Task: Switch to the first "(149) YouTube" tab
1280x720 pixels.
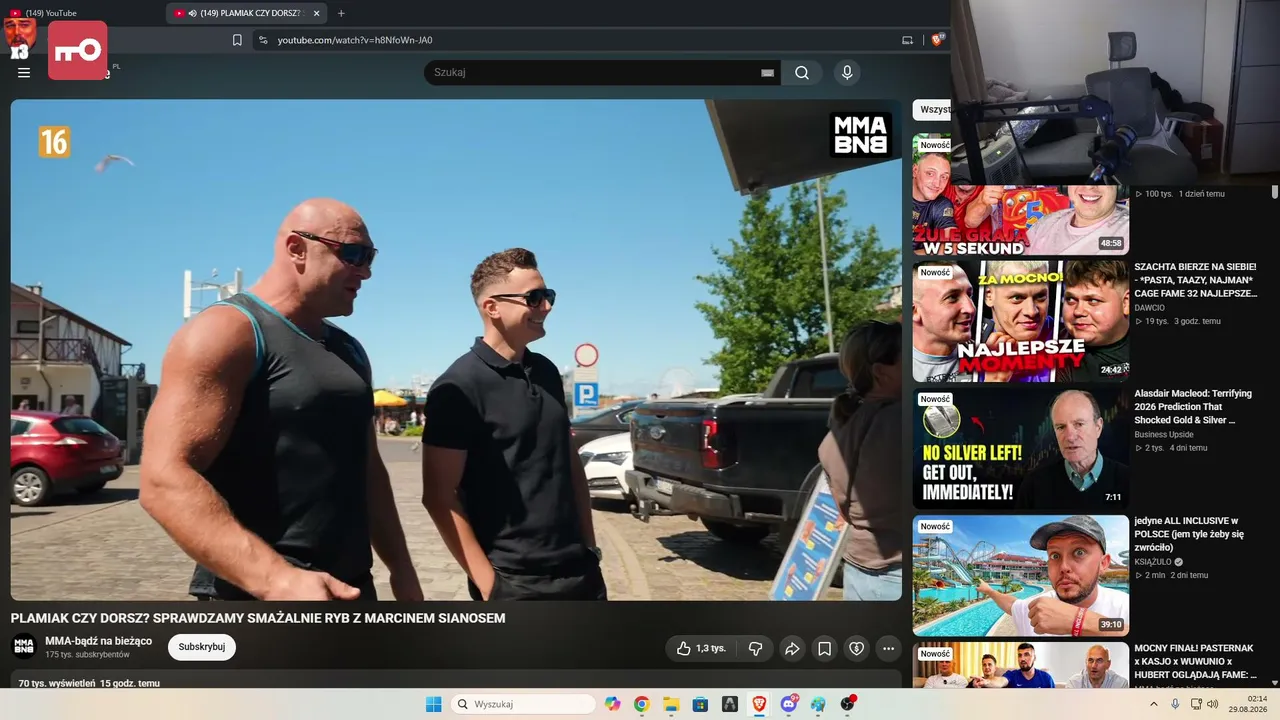Action: point(80,13)
